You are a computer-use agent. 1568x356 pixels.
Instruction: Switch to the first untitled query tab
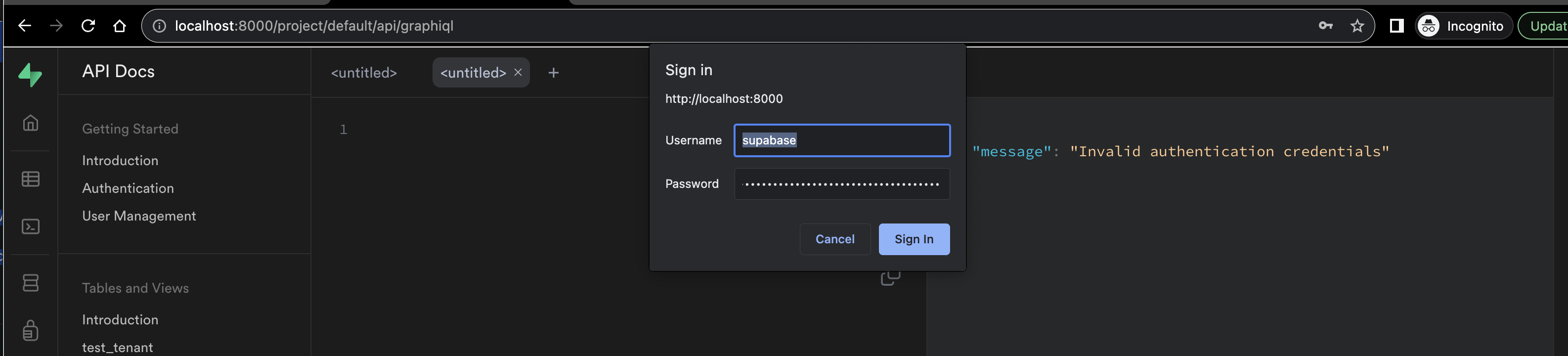click(x=363, y=72)
